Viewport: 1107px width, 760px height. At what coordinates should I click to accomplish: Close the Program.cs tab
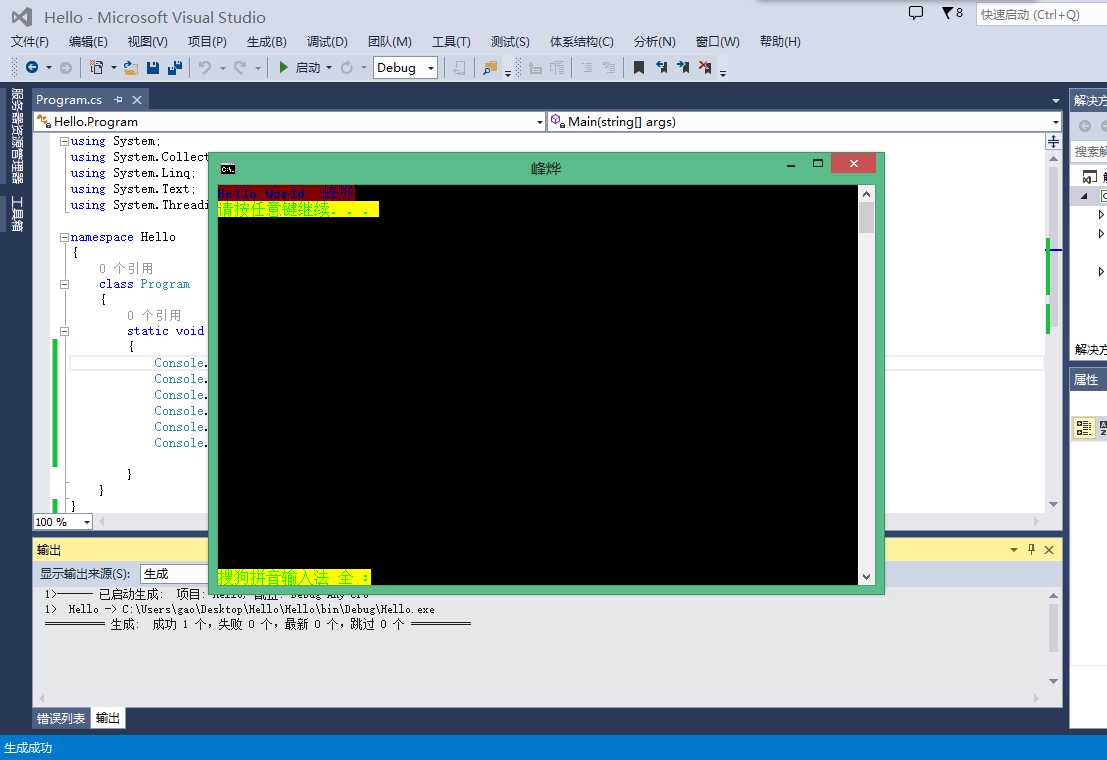click(x=137, y=100)
